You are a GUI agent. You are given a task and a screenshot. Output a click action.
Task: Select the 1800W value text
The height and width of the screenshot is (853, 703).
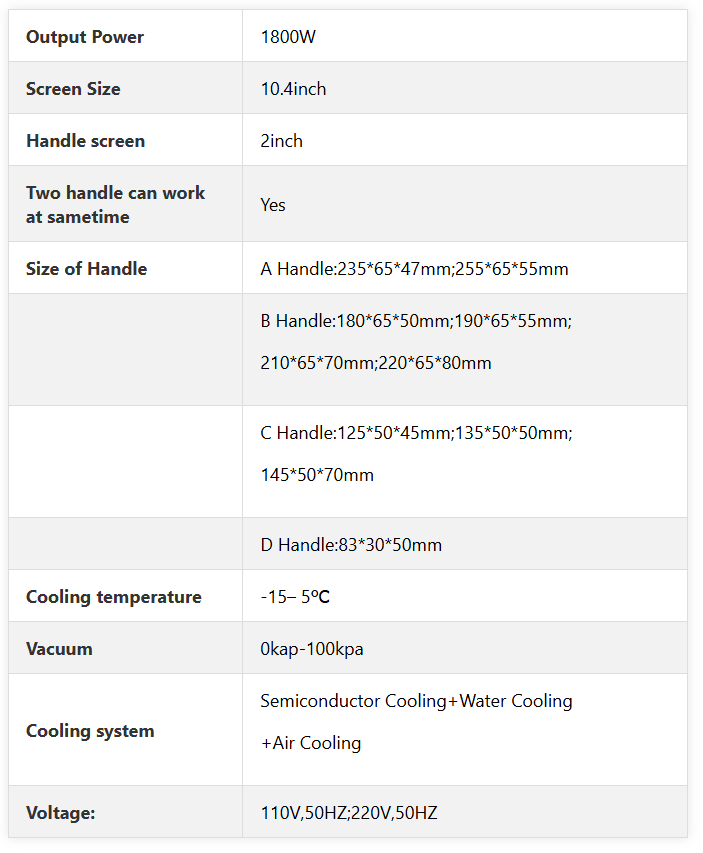pos(288,36)
